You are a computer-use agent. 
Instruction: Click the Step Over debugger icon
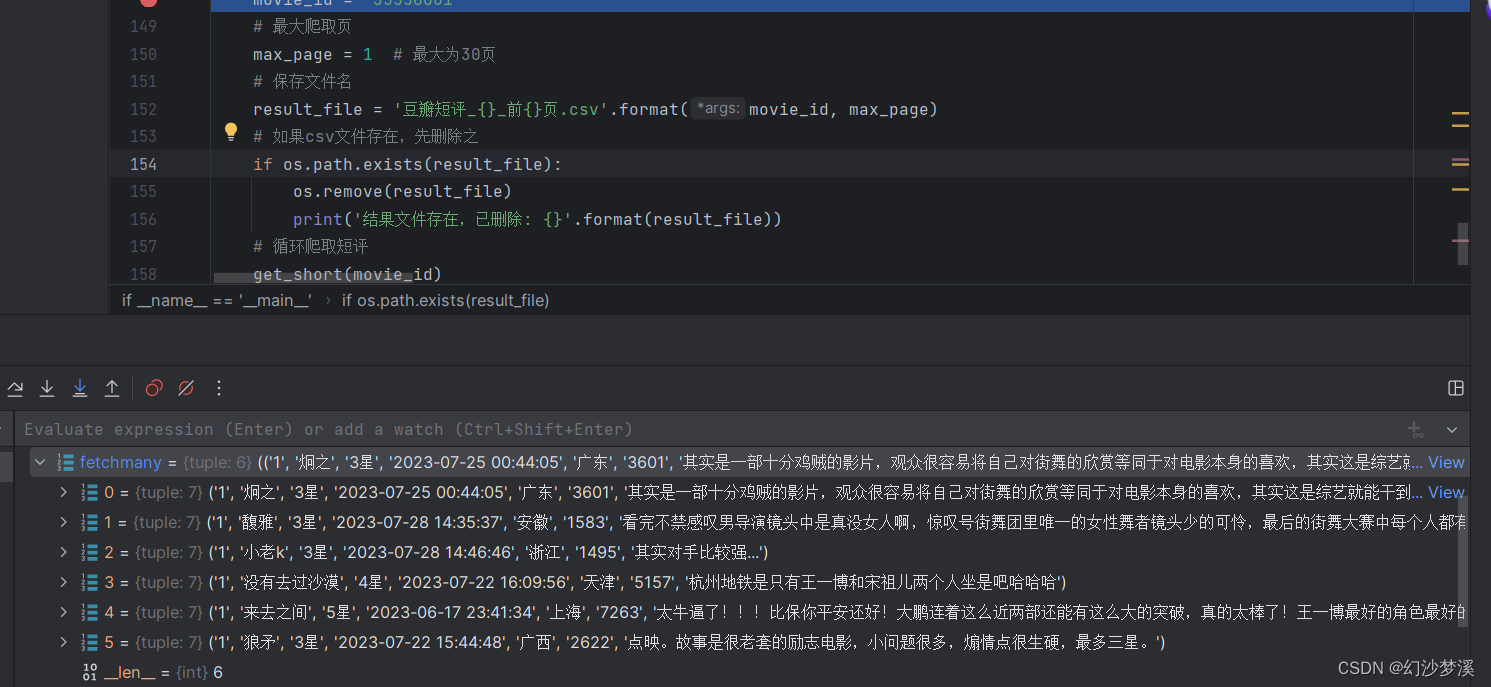tap(15, 388)
